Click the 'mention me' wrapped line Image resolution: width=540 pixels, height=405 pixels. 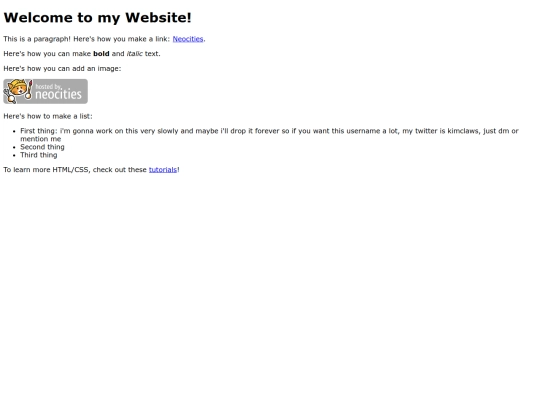(41, 139)
